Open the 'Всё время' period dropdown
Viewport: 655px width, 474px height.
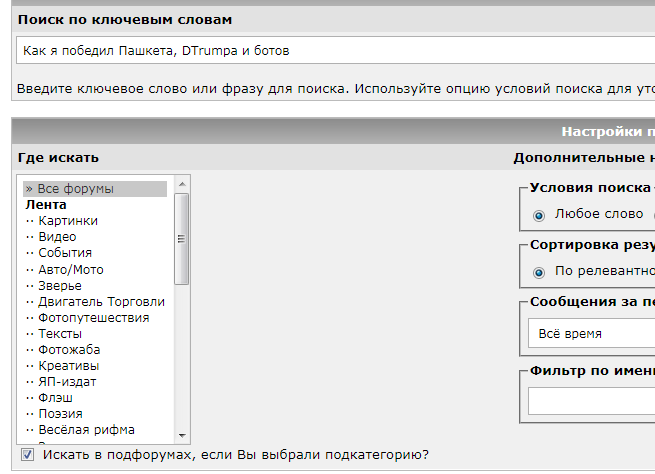[x=592, y=333]
